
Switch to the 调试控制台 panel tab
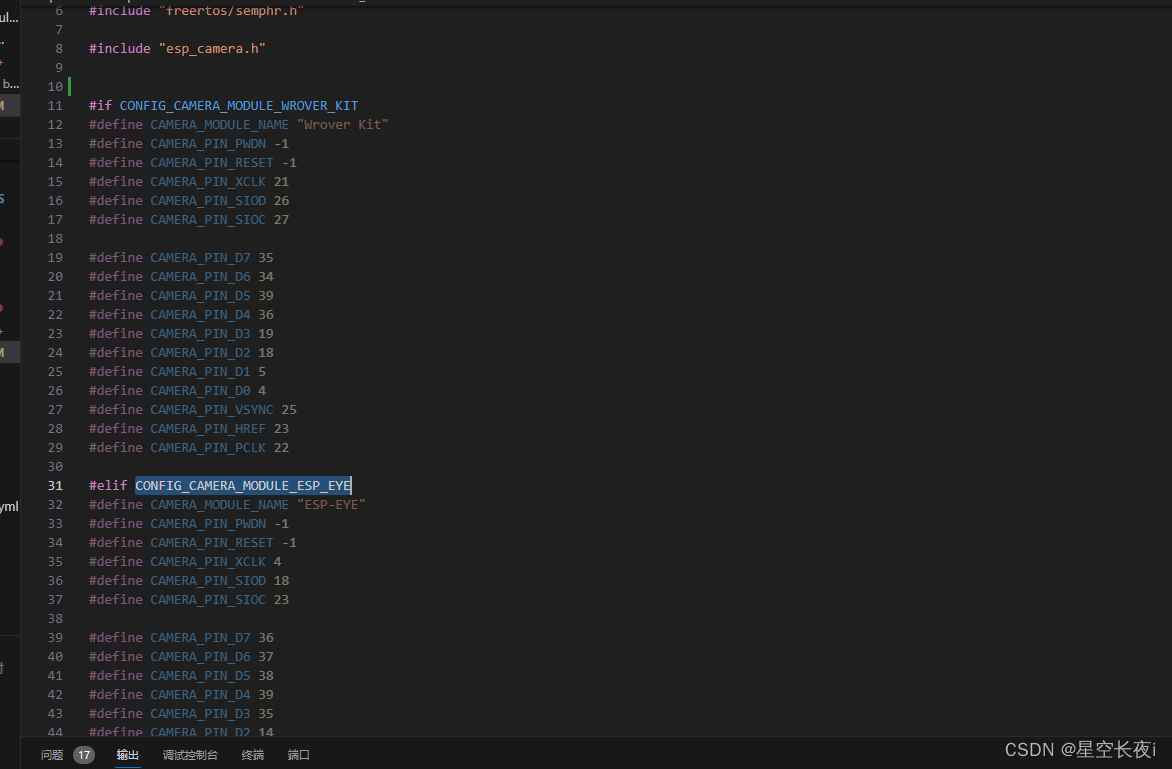(190, 755)
